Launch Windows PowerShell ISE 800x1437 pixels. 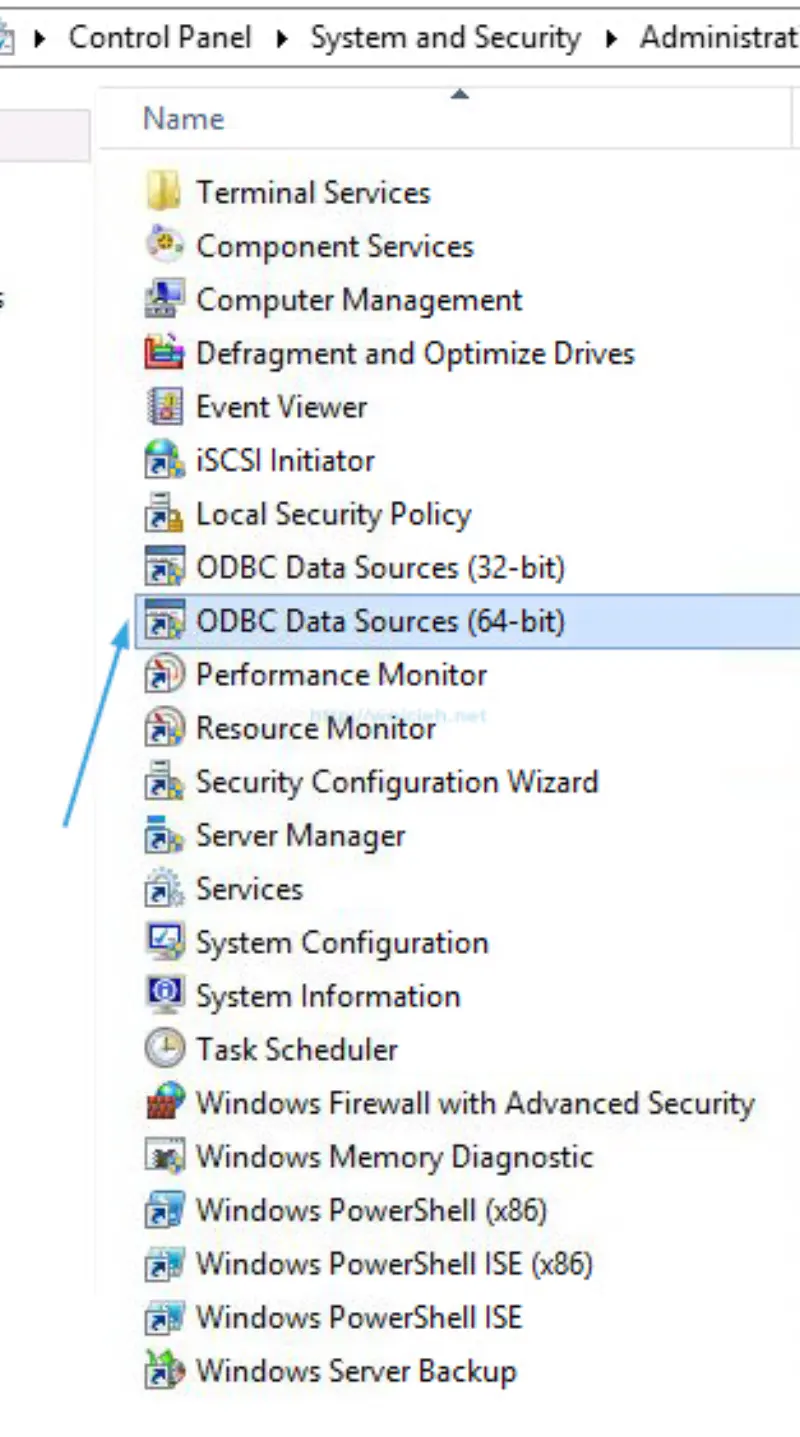358,1317
